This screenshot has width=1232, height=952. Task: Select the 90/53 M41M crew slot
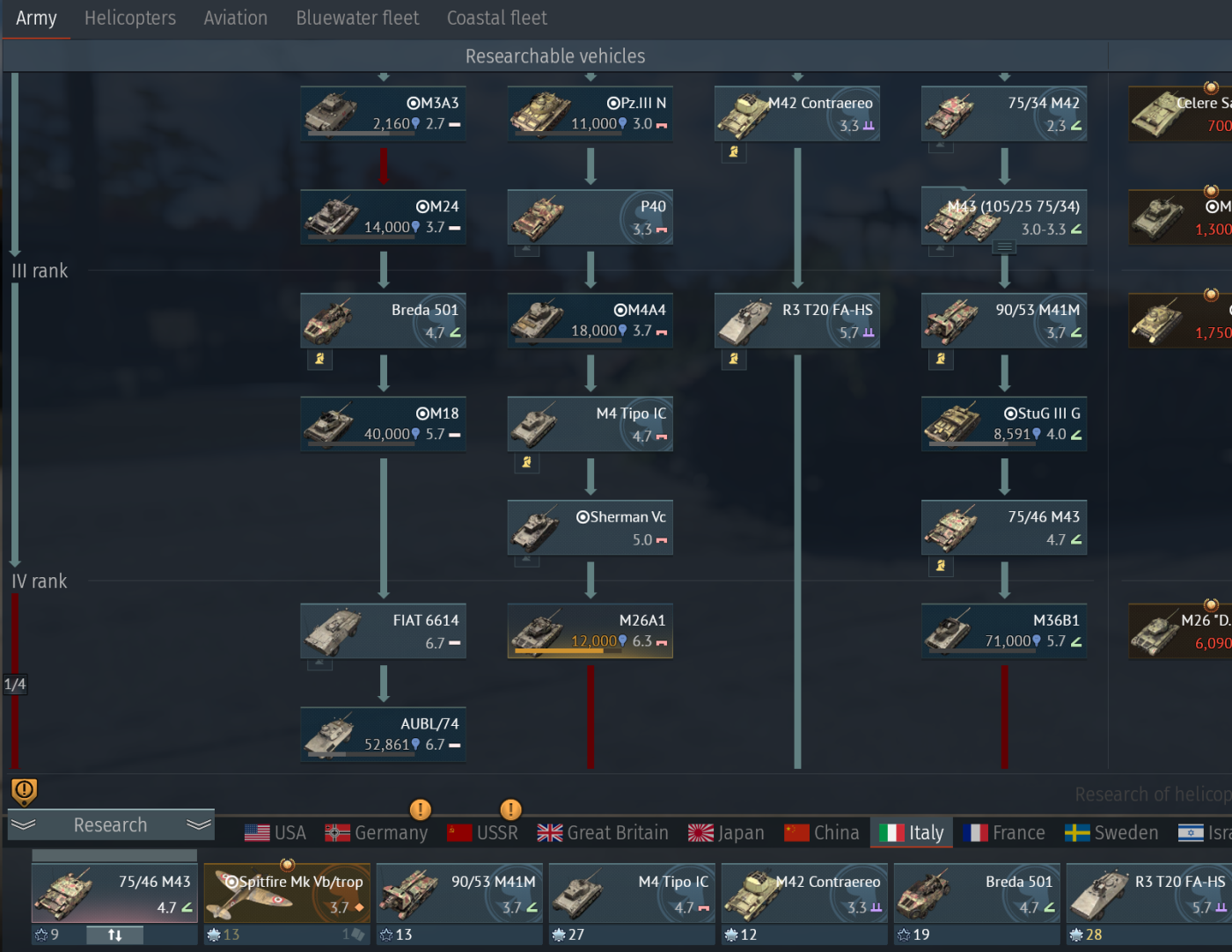coord(459,893)
